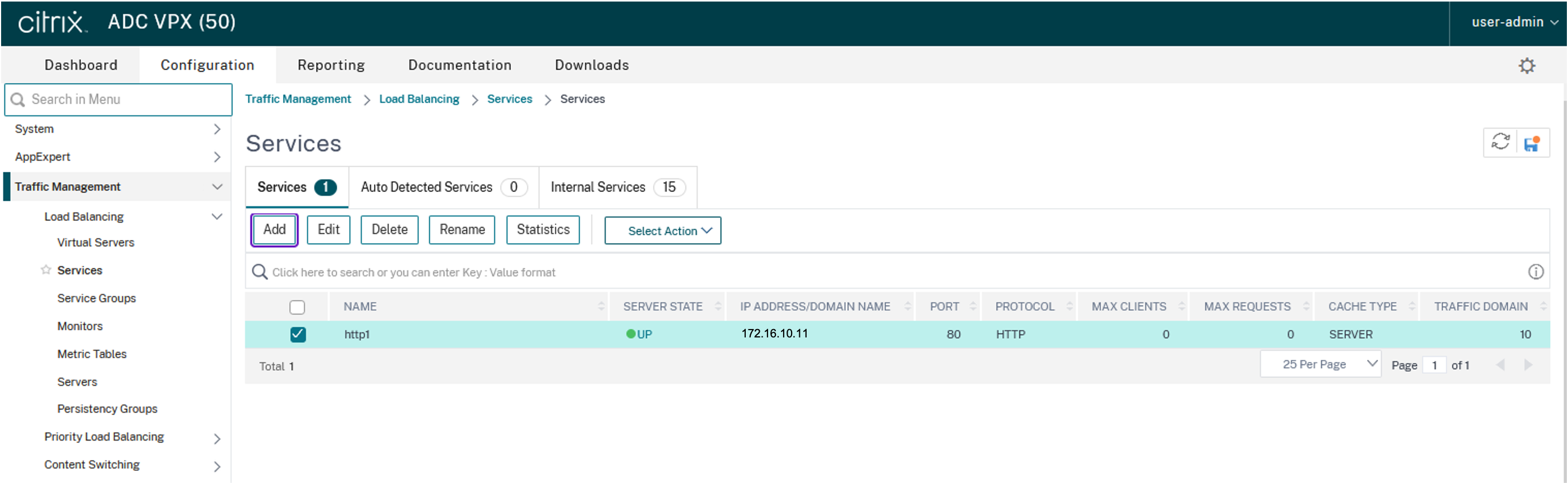Go to previous page arrow
1568x483 pixels.
point(1500,365)
